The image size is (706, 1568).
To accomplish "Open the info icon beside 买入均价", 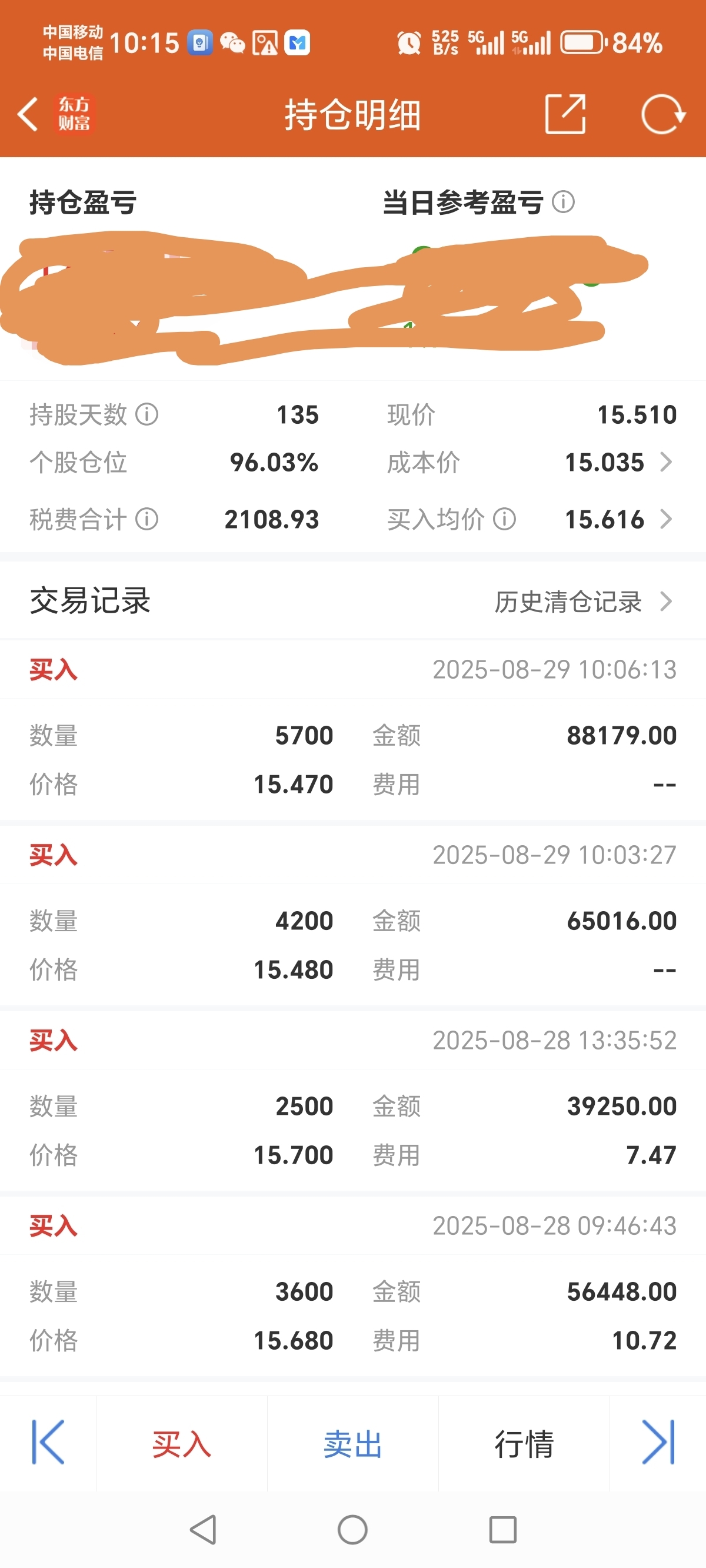I will click(x=504, y=519).
